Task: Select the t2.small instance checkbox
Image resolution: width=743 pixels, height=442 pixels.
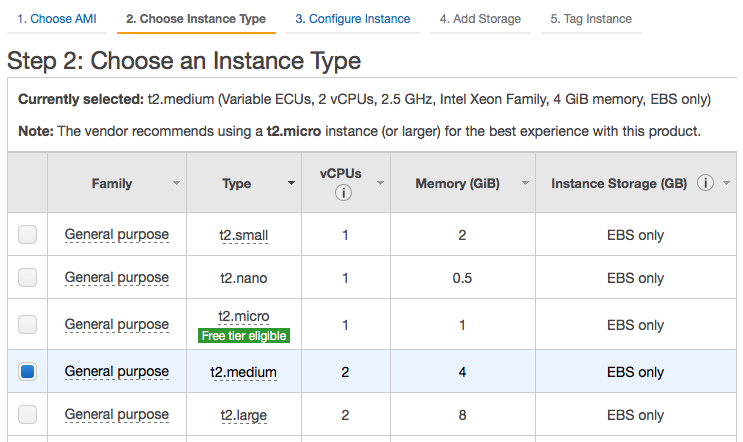Action: [27, 235]
